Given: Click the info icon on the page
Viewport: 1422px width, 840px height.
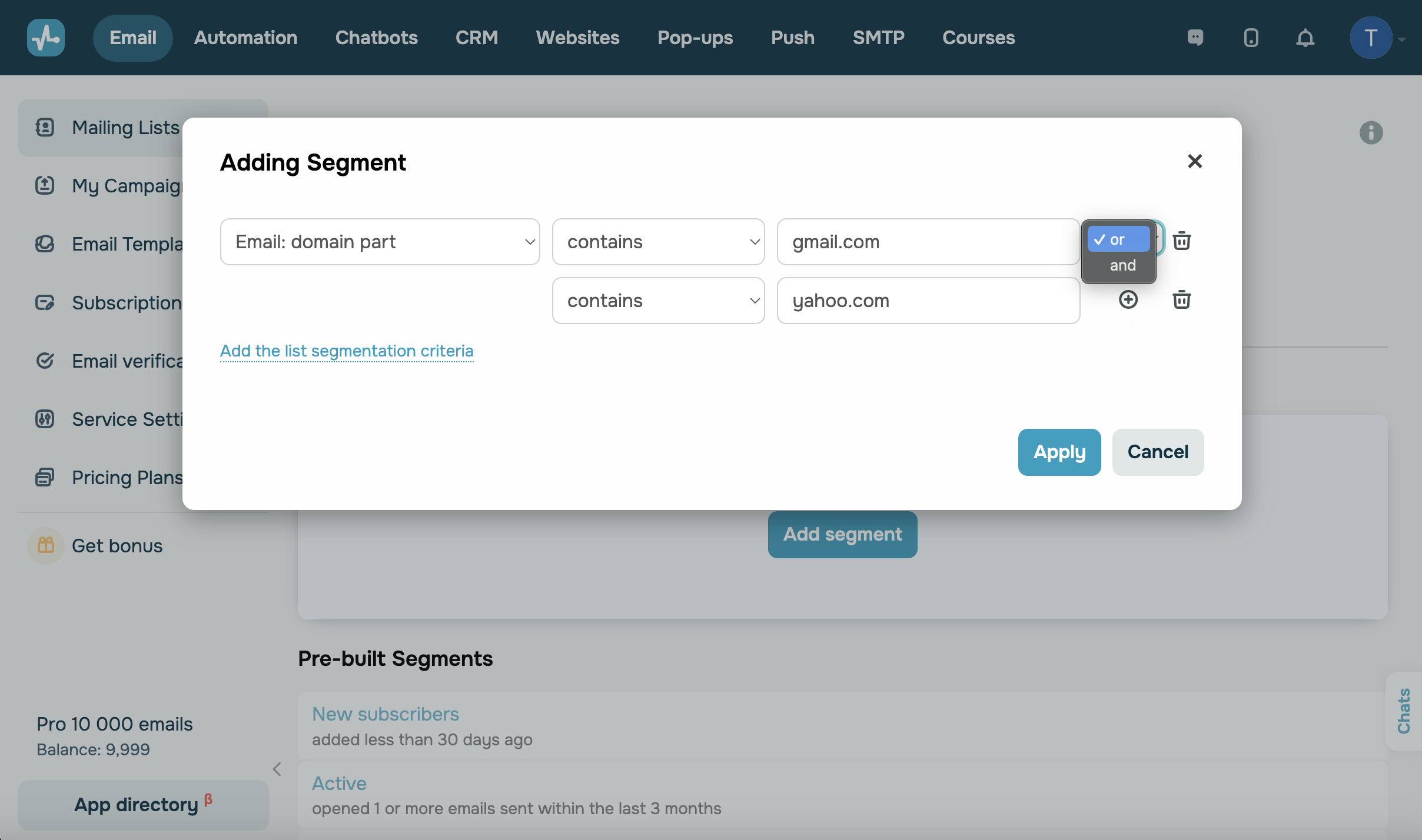Looking at the screenshot, I should coord(1371,133).
